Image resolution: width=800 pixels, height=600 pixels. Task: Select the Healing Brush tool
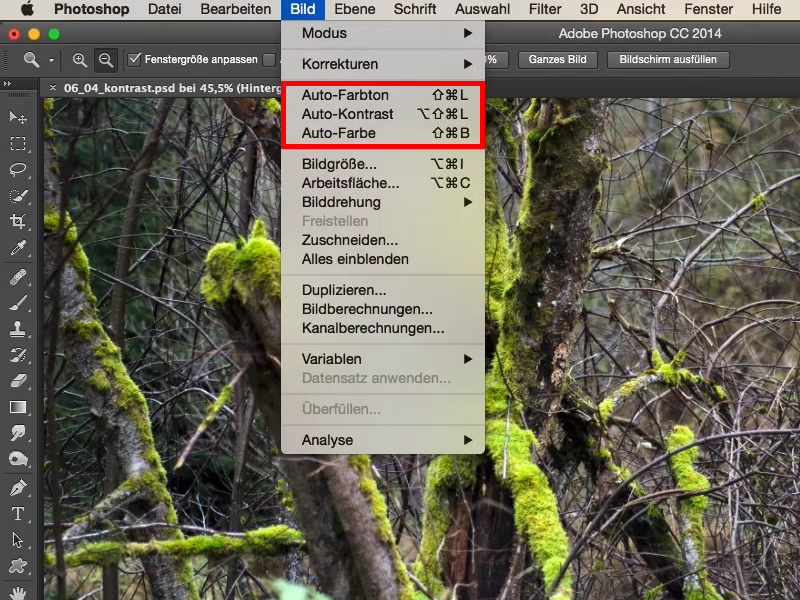click(18, 277)
